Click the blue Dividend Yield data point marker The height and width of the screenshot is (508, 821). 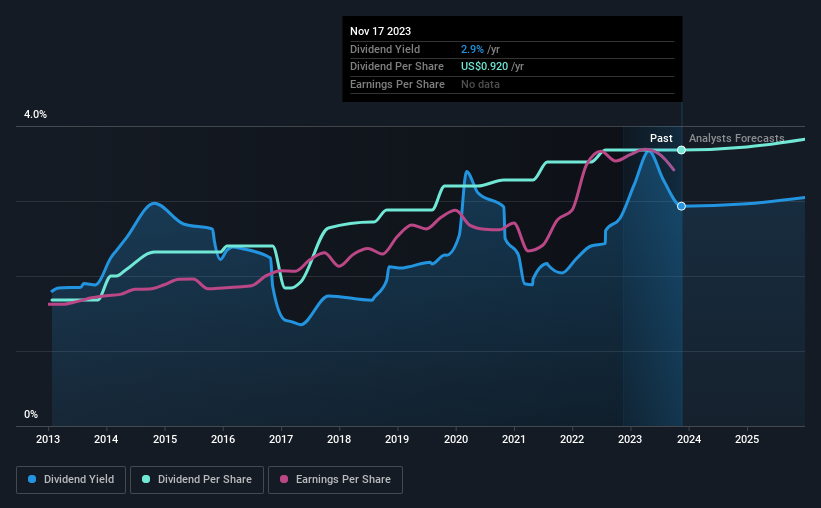click(x=681, y=206)
